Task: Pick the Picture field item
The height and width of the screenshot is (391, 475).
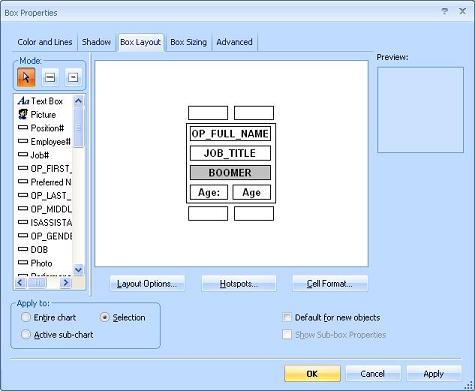Action: [37, 115]
